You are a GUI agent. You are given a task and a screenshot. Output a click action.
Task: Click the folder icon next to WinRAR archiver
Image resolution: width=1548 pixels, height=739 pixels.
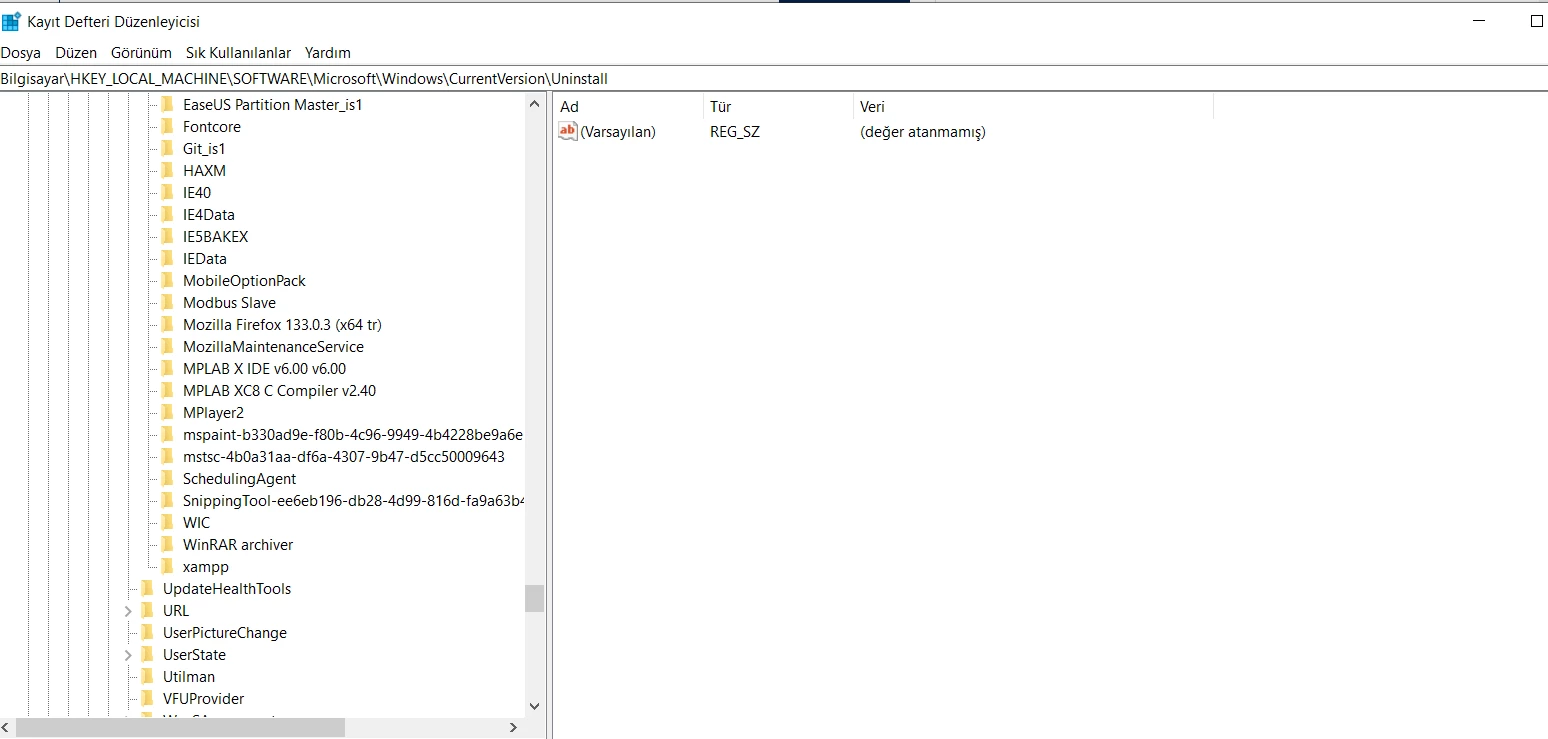coord(167,545)
